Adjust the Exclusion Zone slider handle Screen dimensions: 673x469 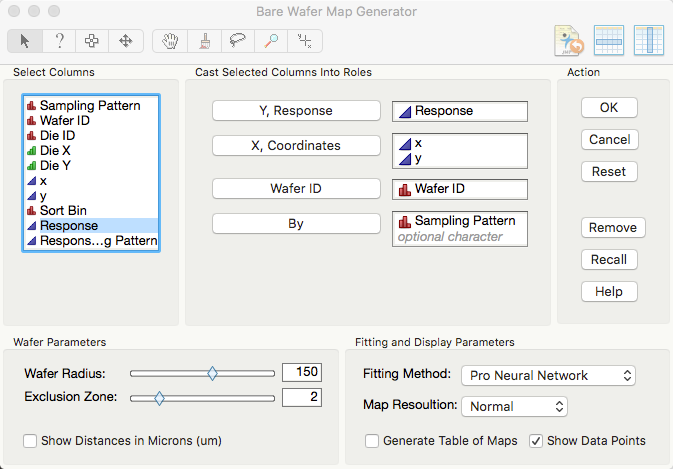coord(159,398)
